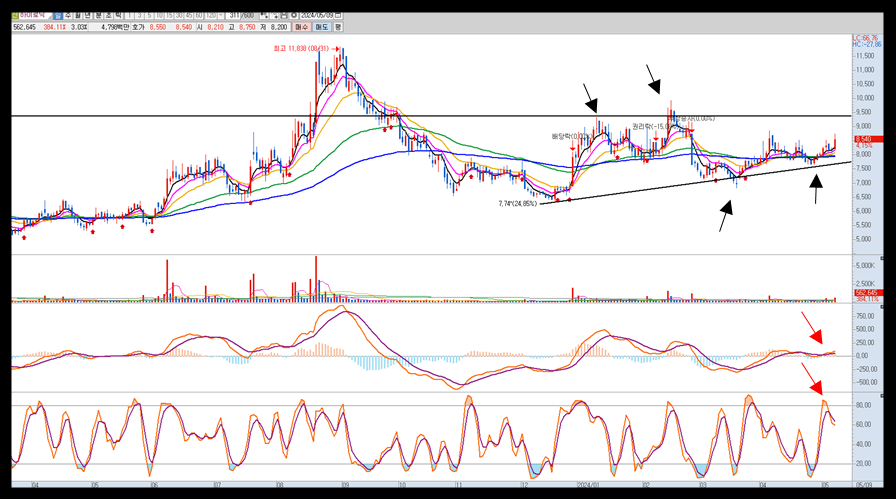Click the 562,645 volume value
The width and height of the screenshot is (896, 499).
point(25,27)
